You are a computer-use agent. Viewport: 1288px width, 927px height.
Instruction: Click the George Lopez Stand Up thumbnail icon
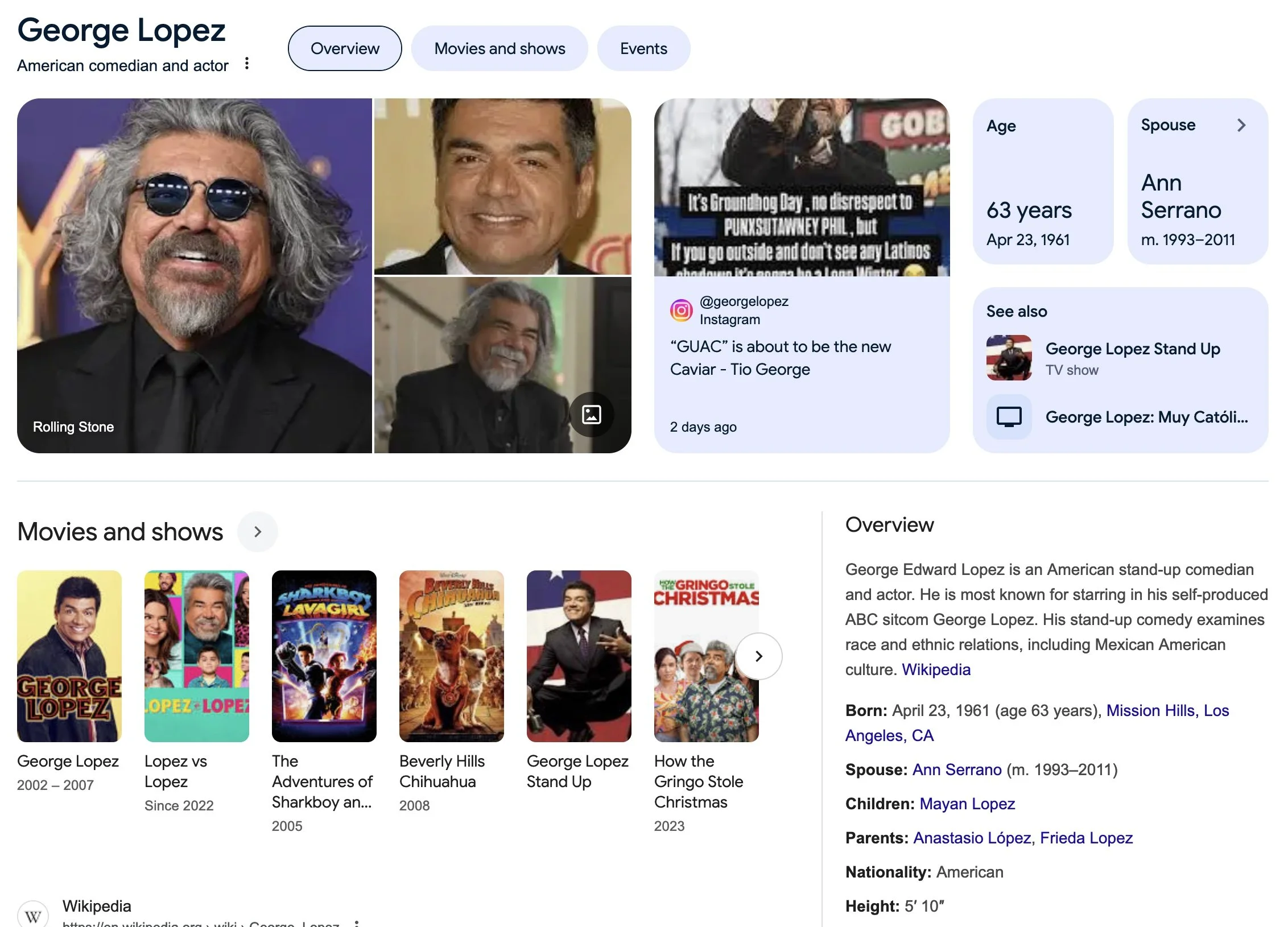[1009, 358]
